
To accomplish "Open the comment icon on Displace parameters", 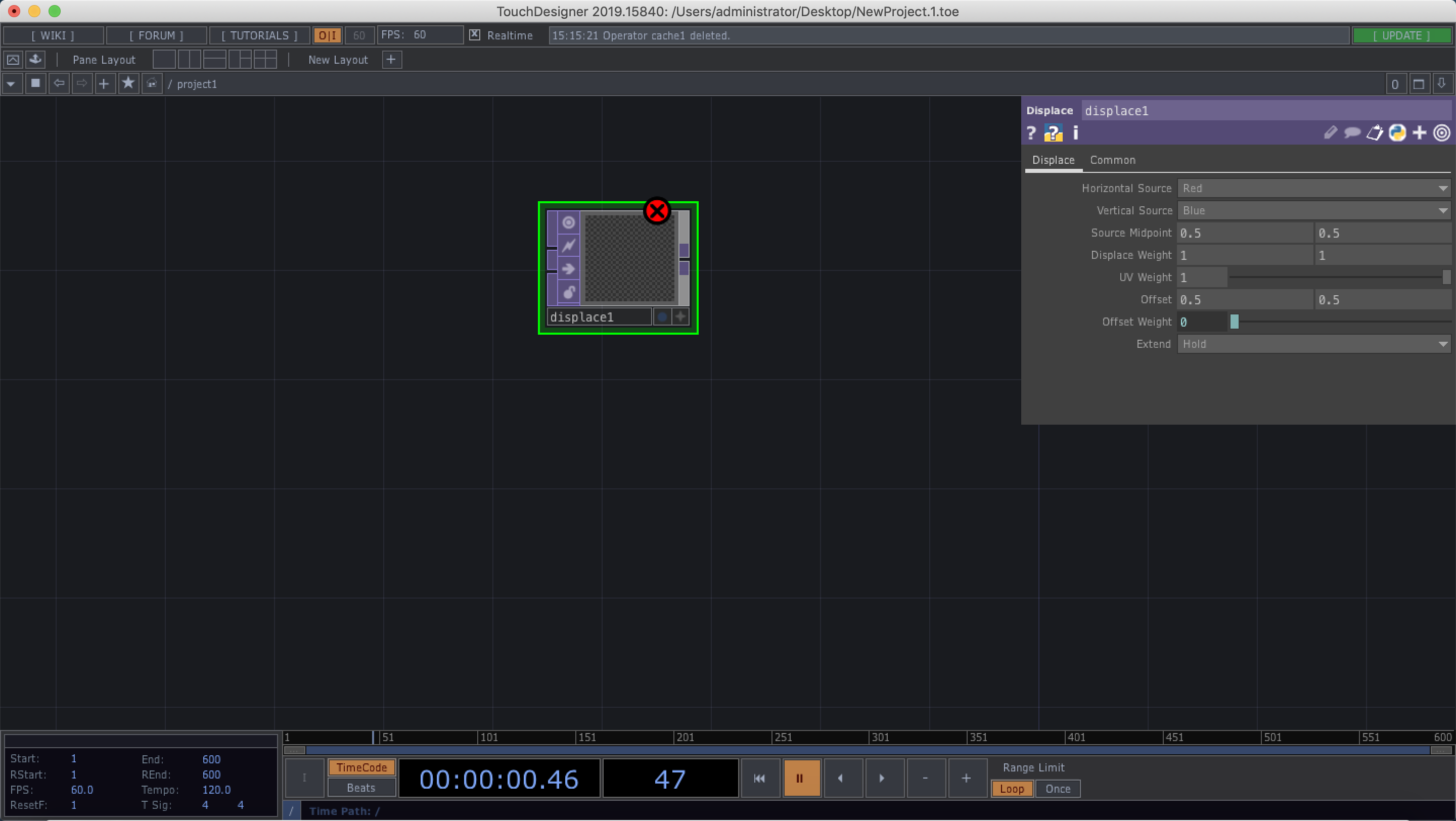I will pos(1352,132).
